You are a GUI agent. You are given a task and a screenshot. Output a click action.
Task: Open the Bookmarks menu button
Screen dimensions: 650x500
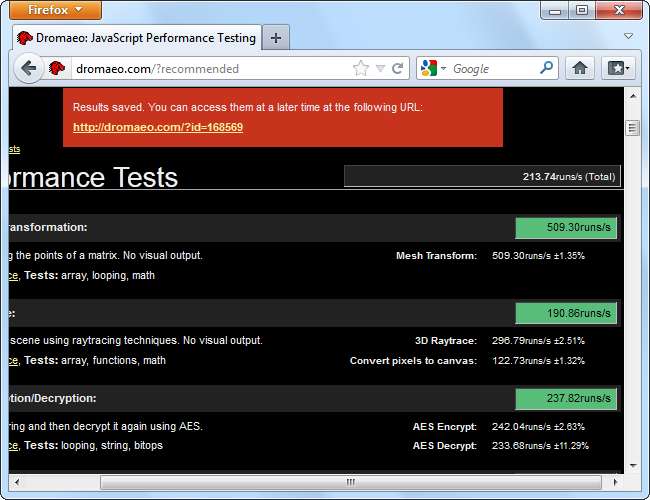click(618, 68)
